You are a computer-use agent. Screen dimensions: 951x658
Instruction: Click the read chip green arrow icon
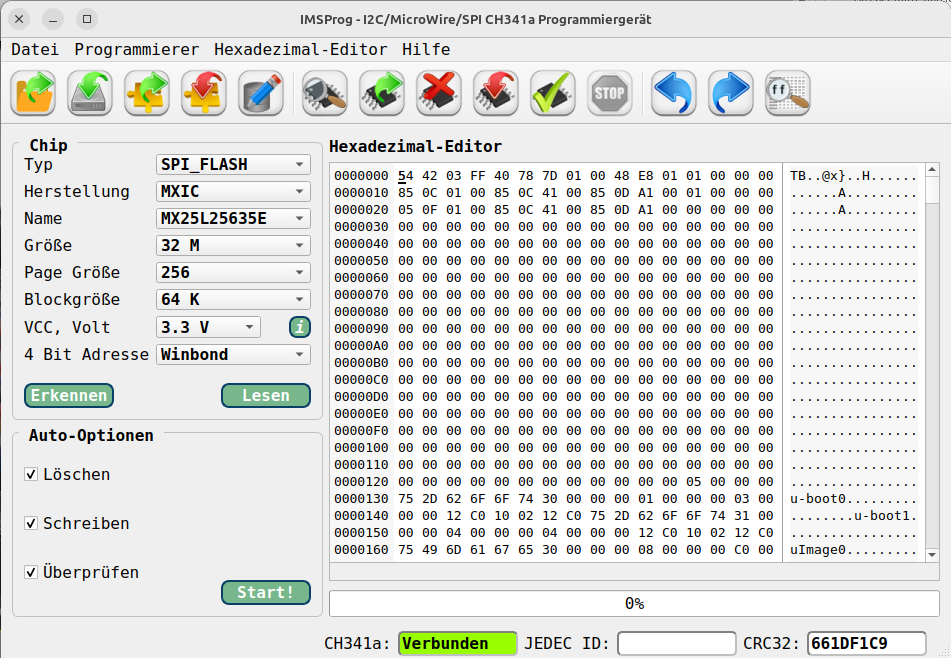click(x=382, y=93)
